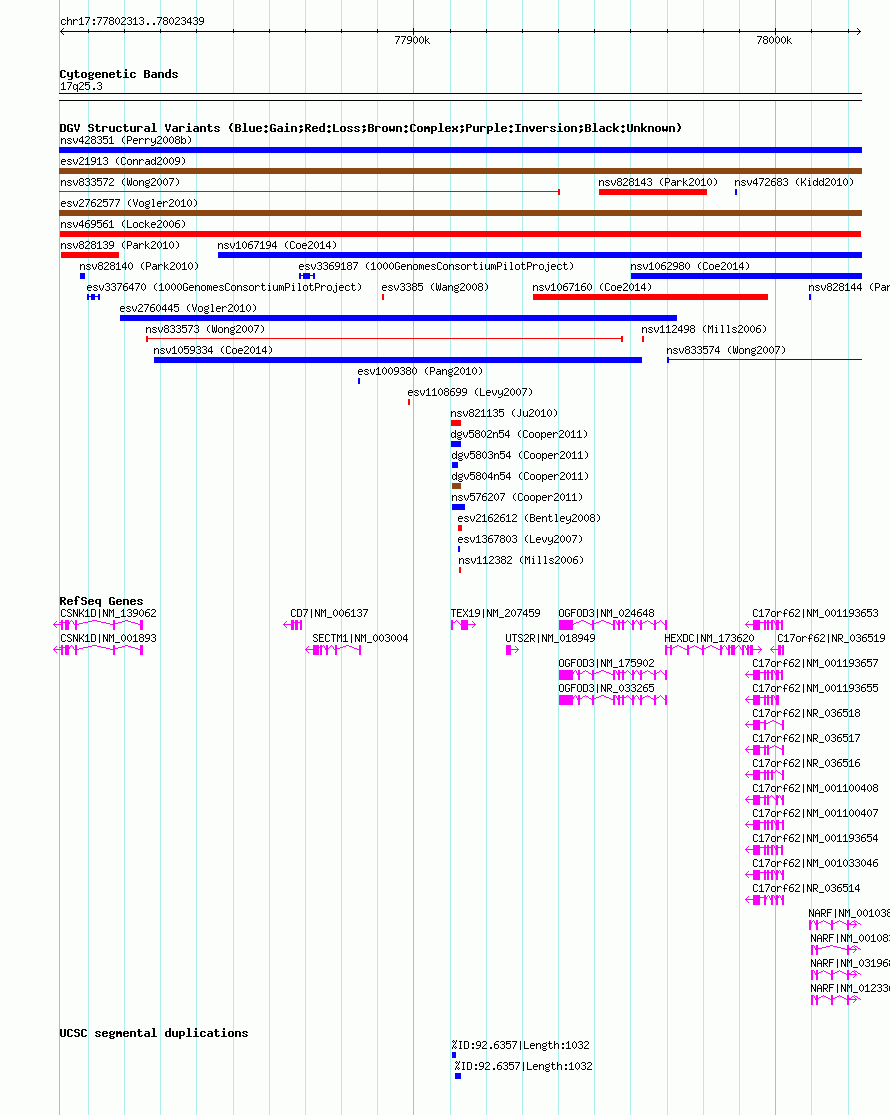Viewport: 890px width, 1115px height.
Task: Open dgv5803n54 (Cooper2011) label
Action: click(520, 455)
